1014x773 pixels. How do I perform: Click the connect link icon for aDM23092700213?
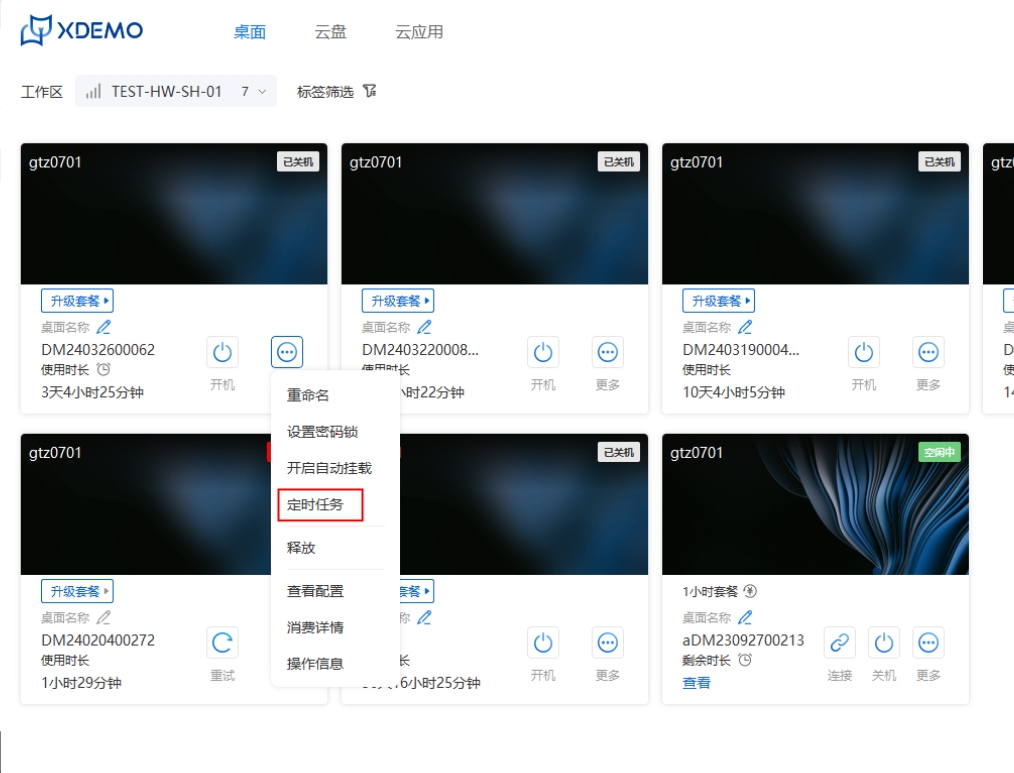pos(840,643)
